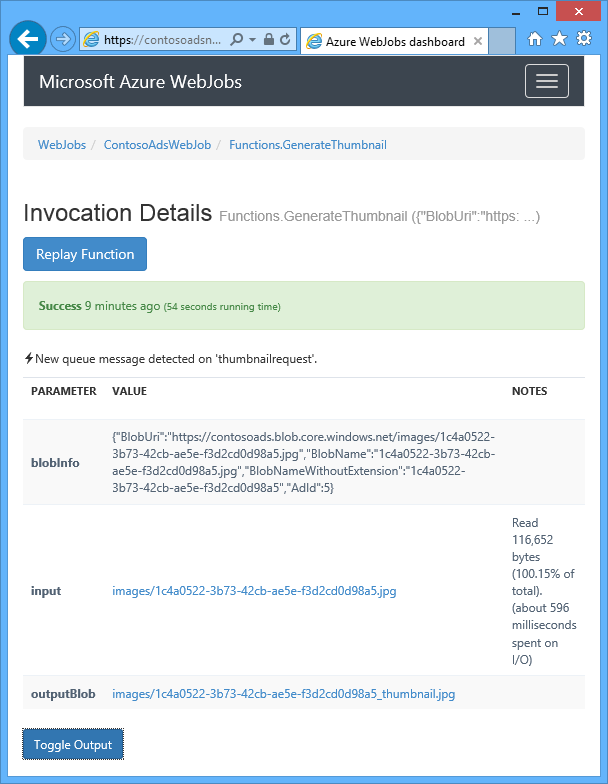This screenshot has width=608, height=784.
Task: Open Functions.GenerateThumbnail breadcrumb link
Action: pyautogui.click(x=308, y=145)
